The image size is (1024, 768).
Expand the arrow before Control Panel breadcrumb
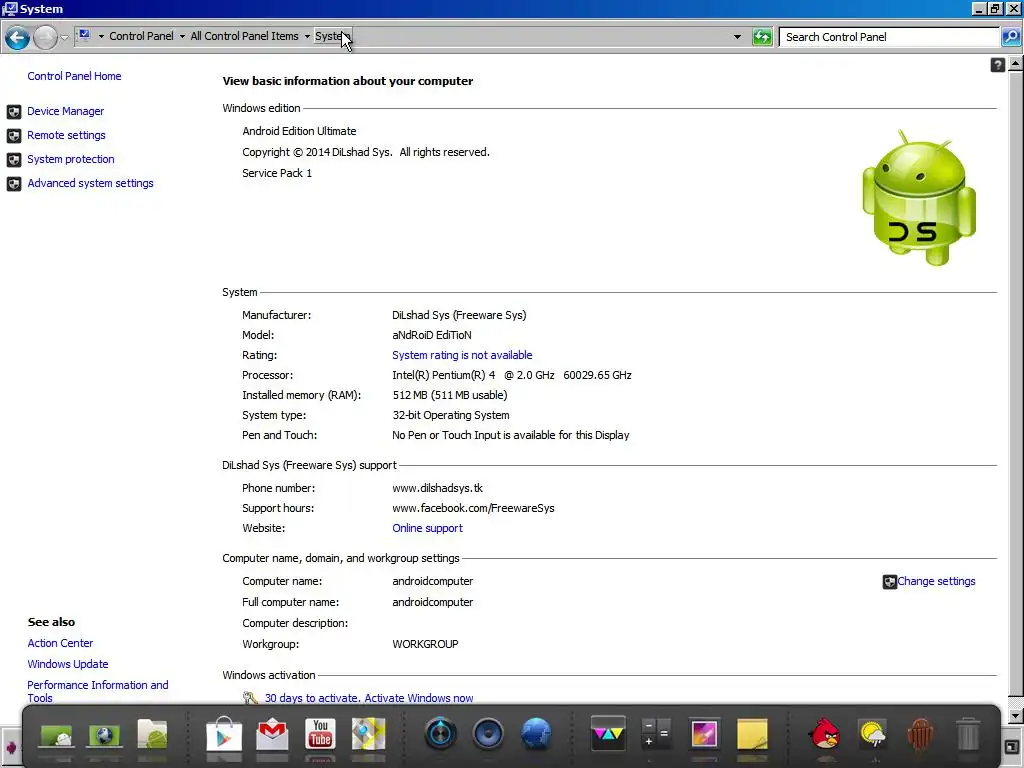pos(101,37)
